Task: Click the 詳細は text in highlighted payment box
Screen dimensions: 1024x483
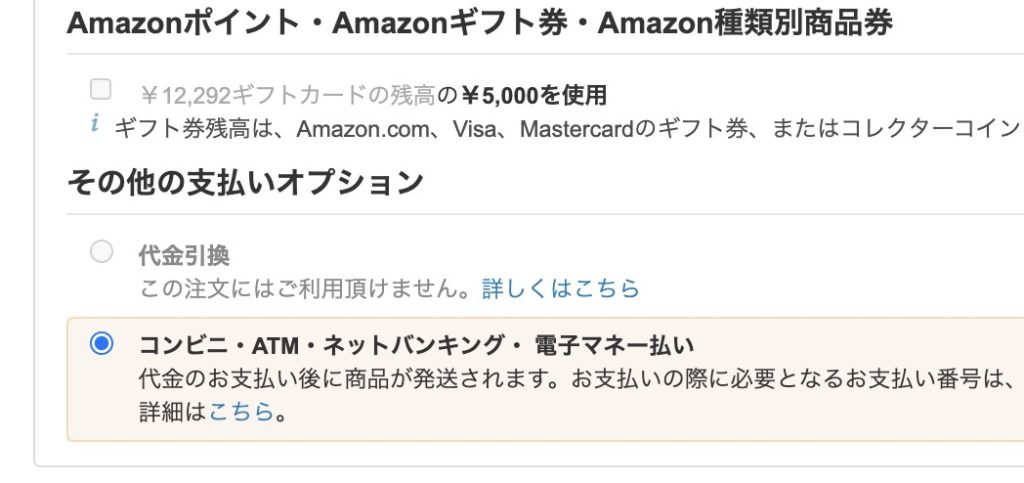Action: (173, 412)
